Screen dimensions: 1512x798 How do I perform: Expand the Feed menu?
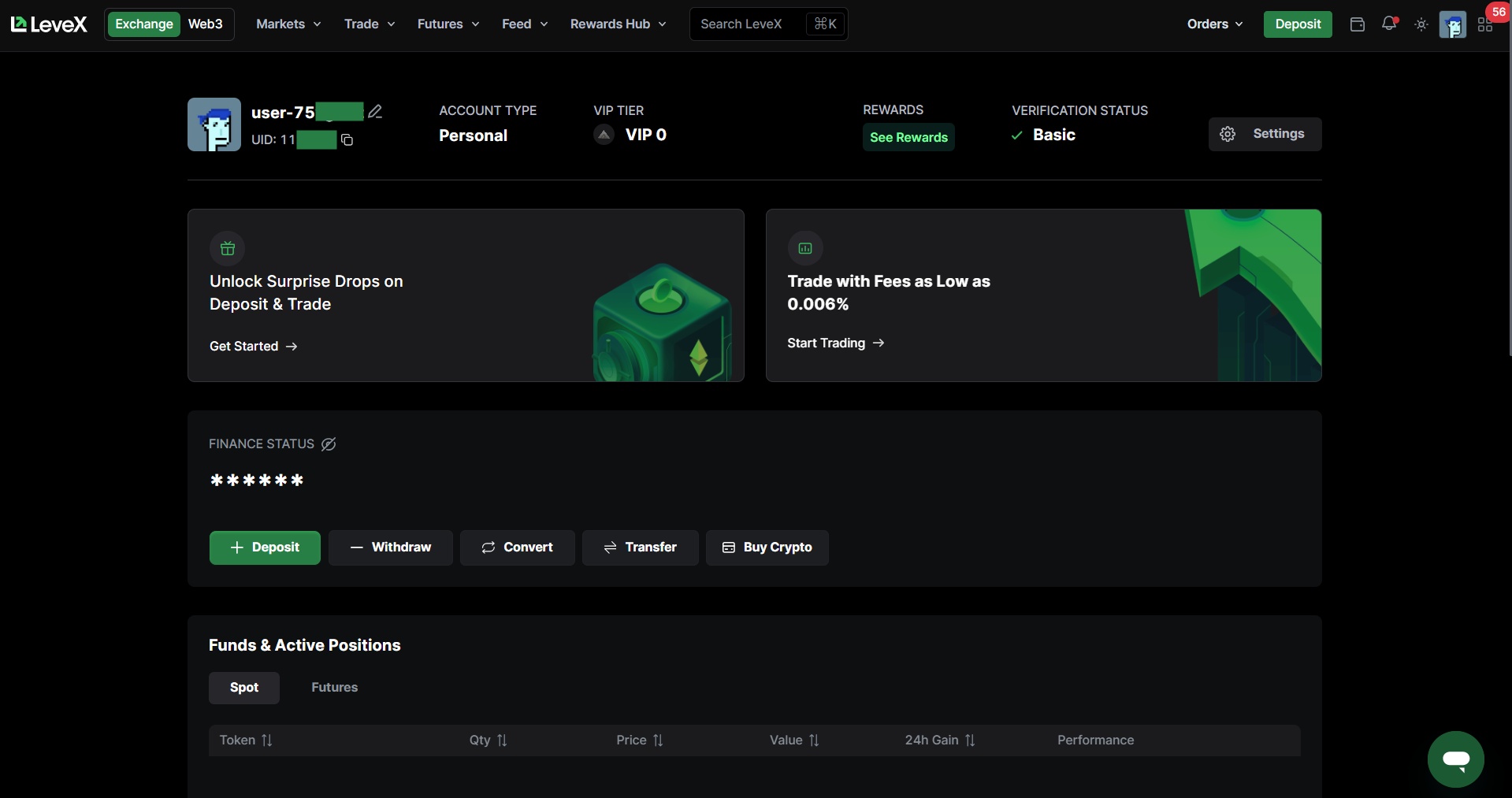[525, 24]
